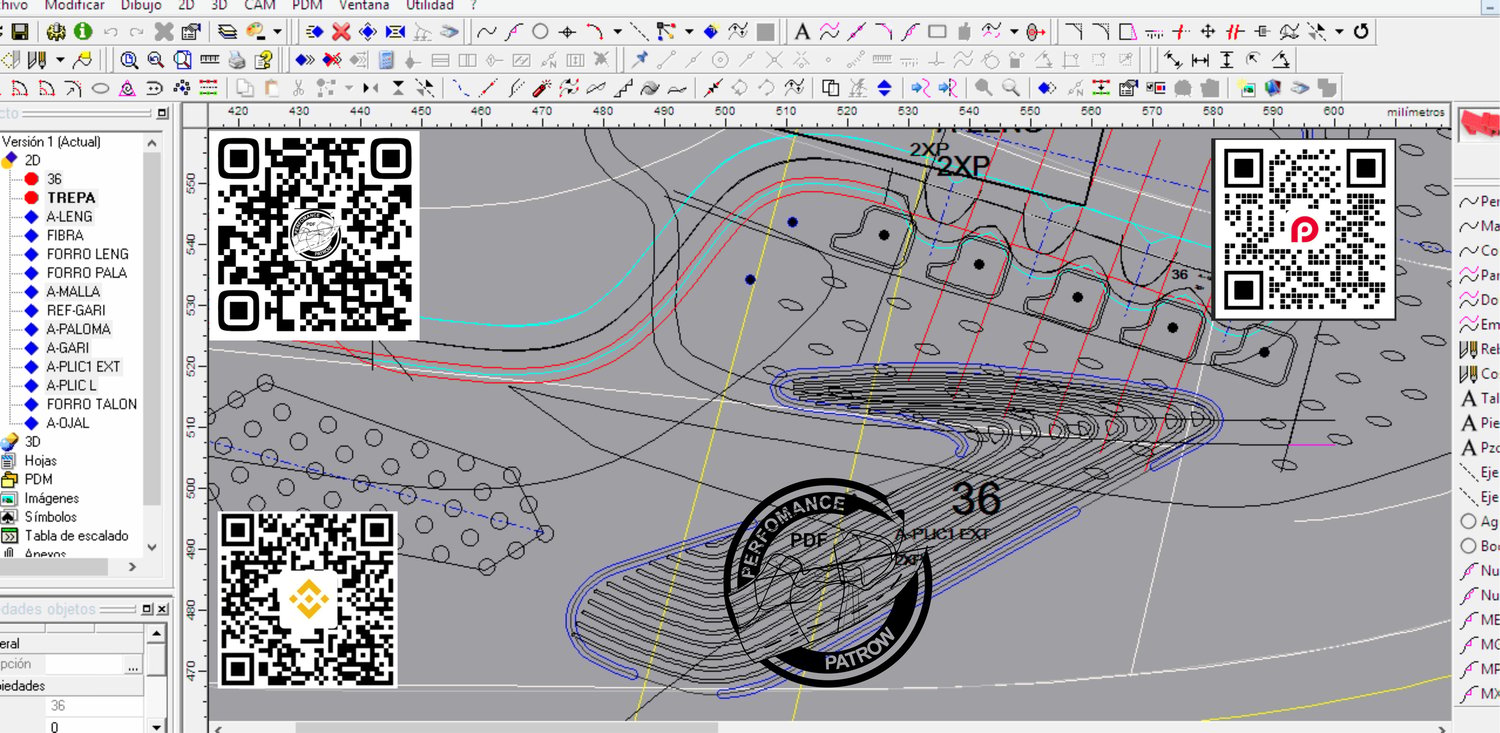This screenshot has height=733, width=1500.
Task: Click the pink spiral triangle tool
Action: (127, 88)
